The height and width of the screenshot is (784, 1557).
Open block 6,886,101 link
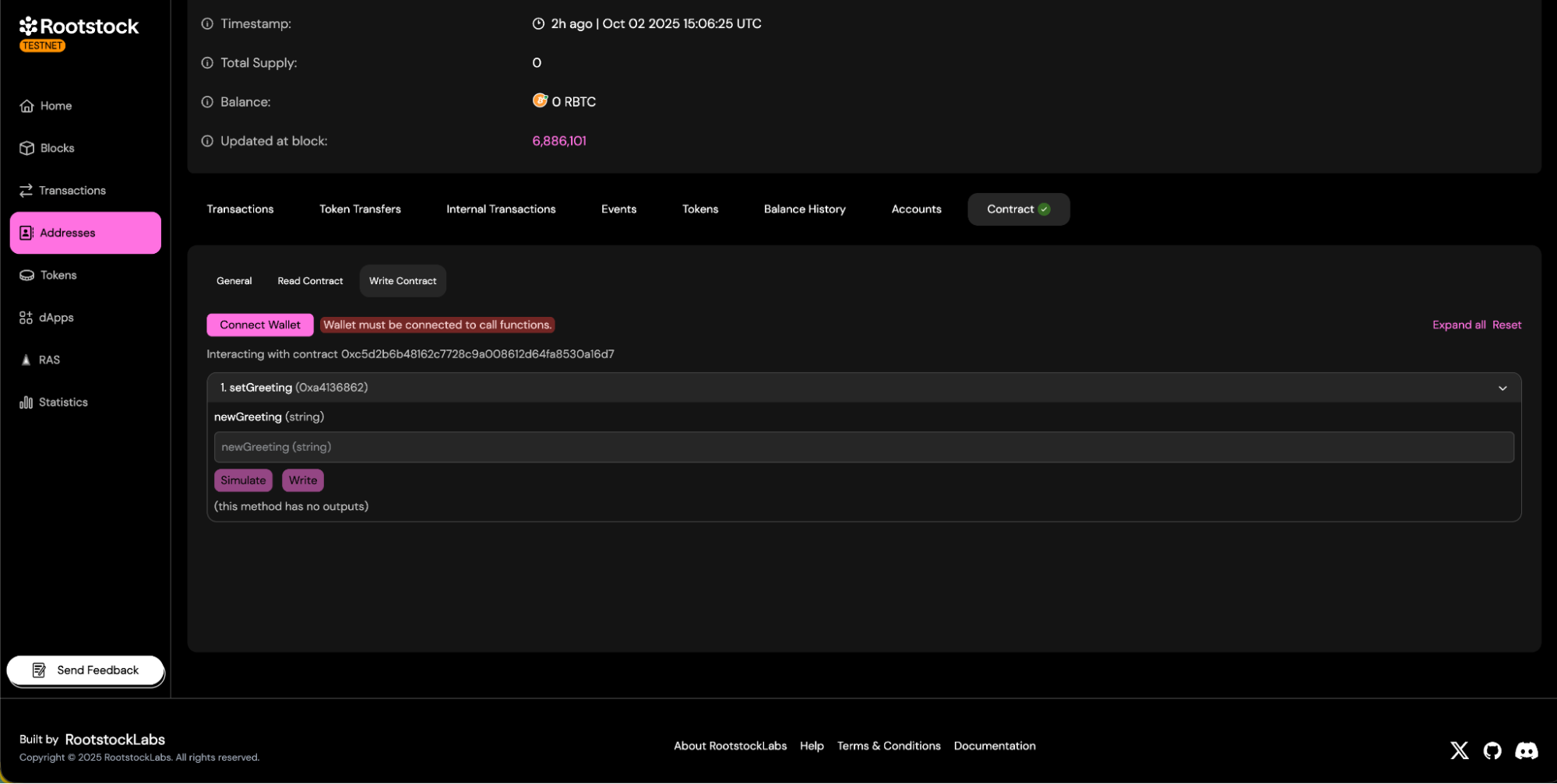558,141
